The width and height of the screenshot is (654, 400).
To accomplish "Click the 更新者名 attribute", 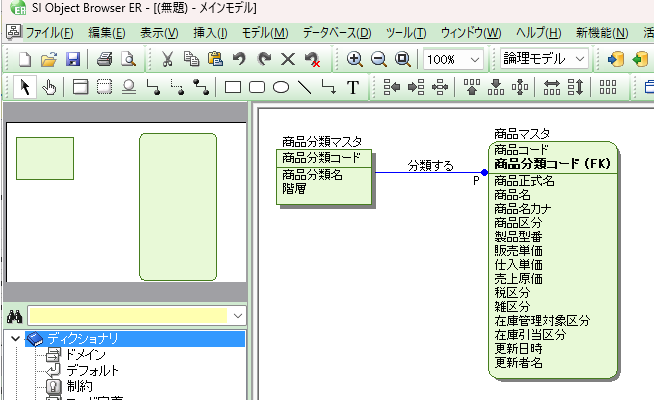I will pos(518,363).
